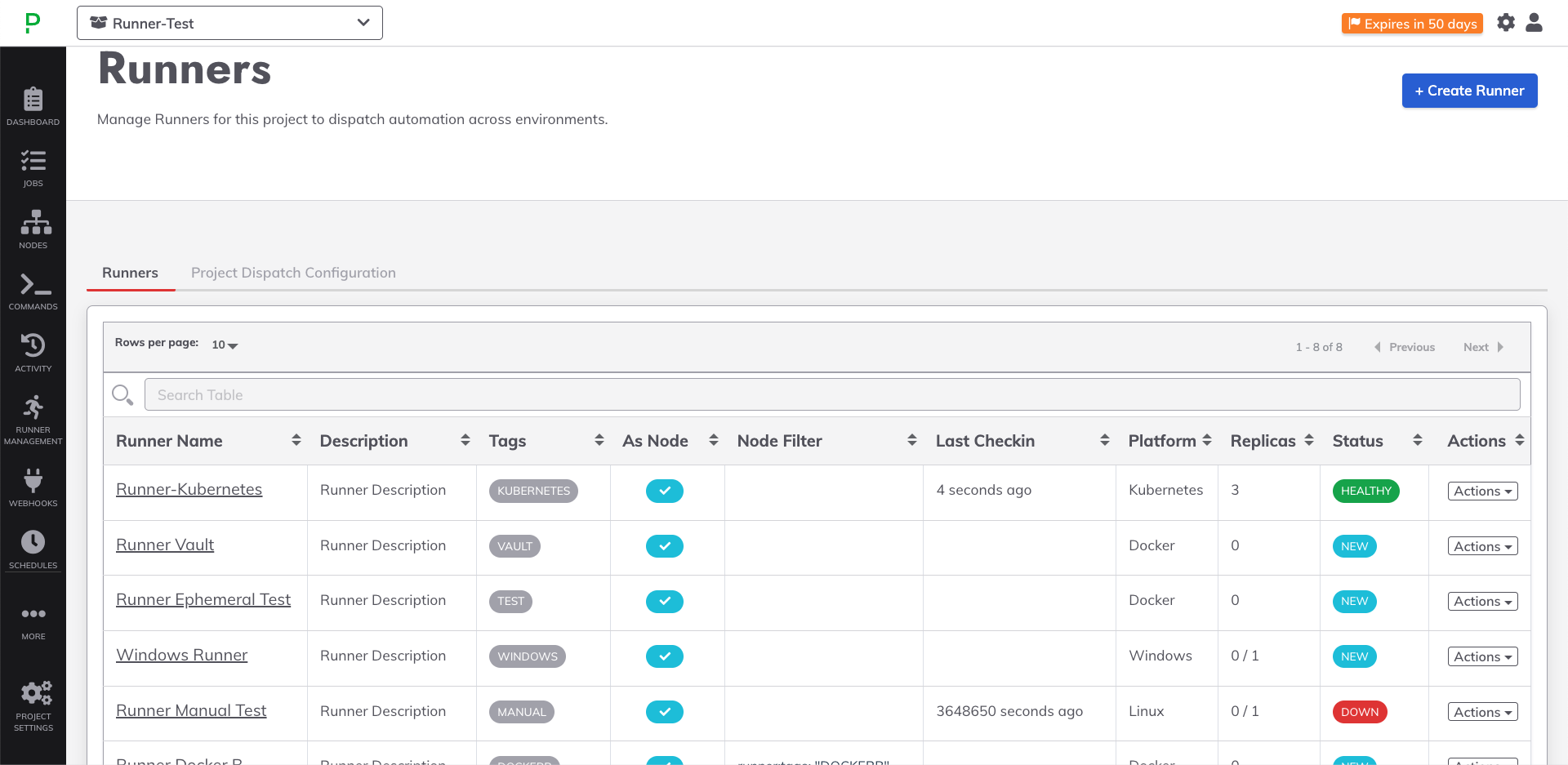Toggle As Node for Runner Vault
Viewport: 1568px width, 765px height.
point(664,546)
